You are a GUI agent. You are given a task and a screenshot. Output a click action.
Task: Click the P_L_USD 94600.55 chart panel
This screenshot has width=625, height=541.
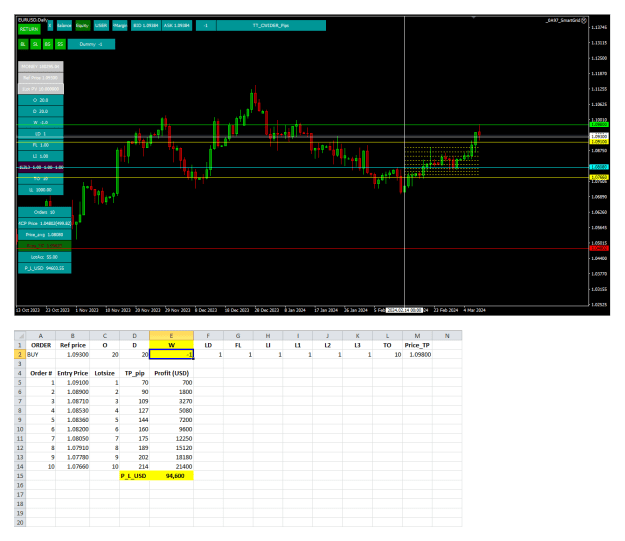pos(45,268)
